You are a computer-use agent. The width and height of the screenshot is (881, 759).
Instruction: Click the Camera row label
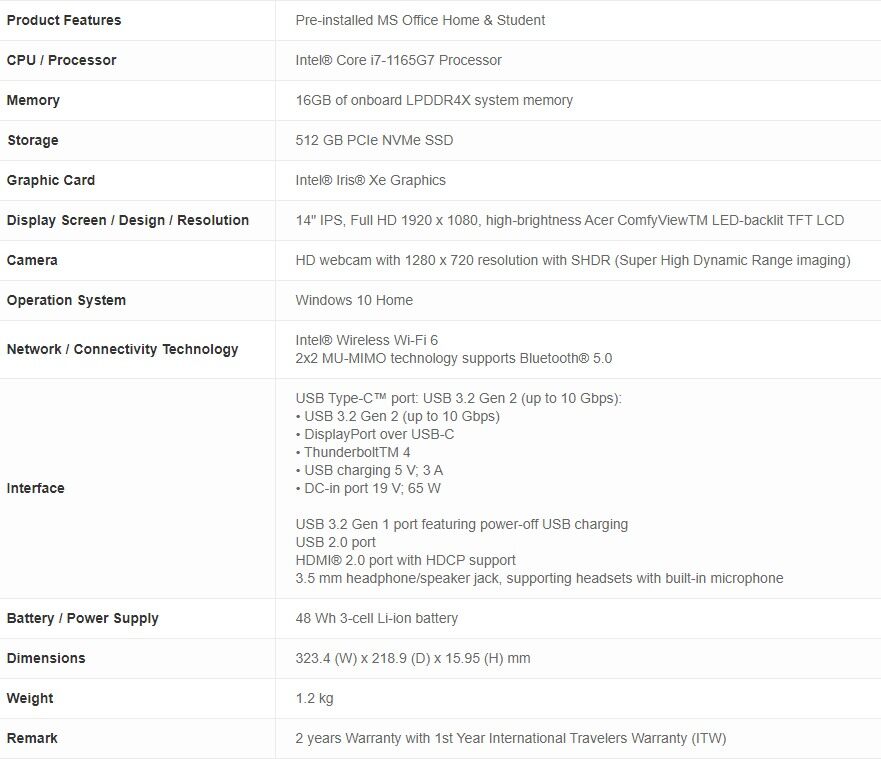click(32, 260)
